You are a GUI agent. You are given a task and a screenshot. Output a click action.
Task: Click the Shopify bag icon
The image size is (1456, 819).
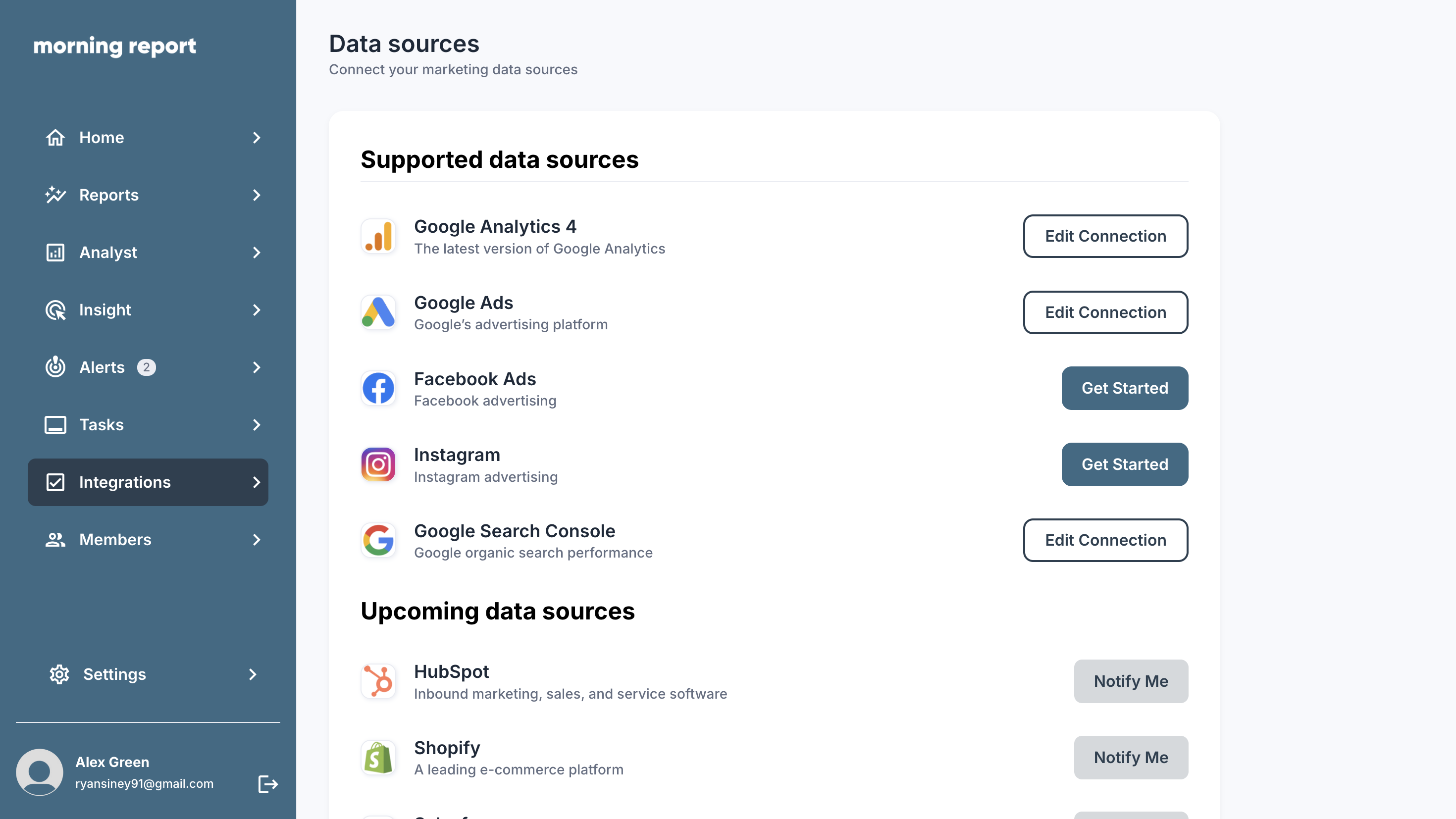click(x=378, y=758)
